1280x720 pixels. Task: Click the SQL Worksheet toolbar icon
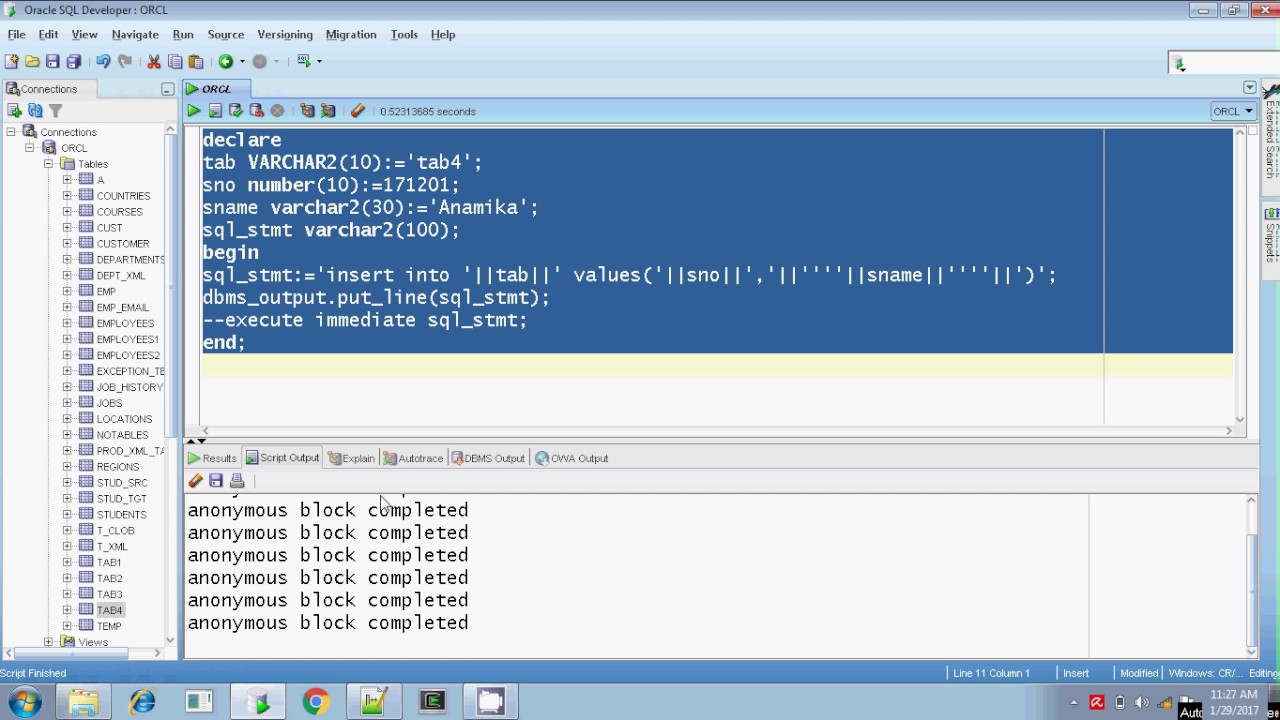click(304, 61)
